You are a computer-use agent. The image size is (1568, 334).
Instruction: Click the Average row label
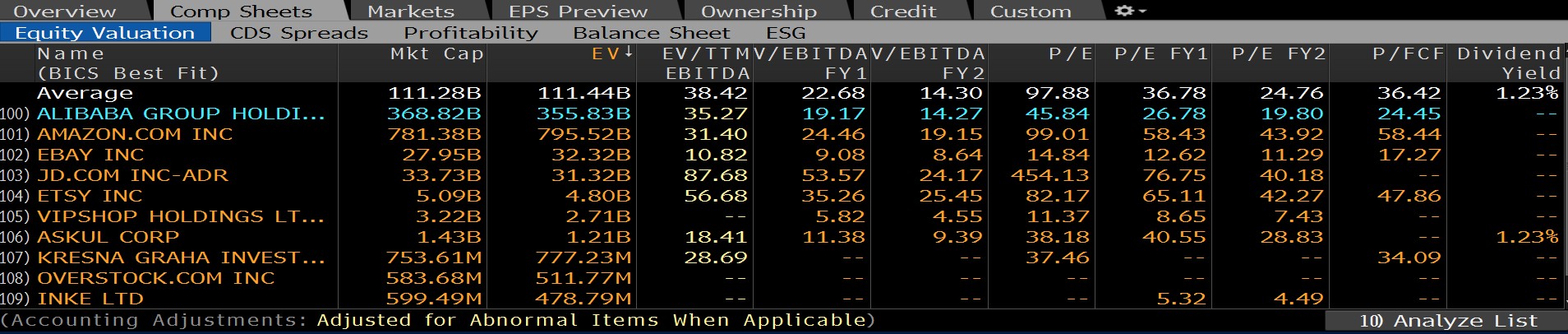(85, 93)
